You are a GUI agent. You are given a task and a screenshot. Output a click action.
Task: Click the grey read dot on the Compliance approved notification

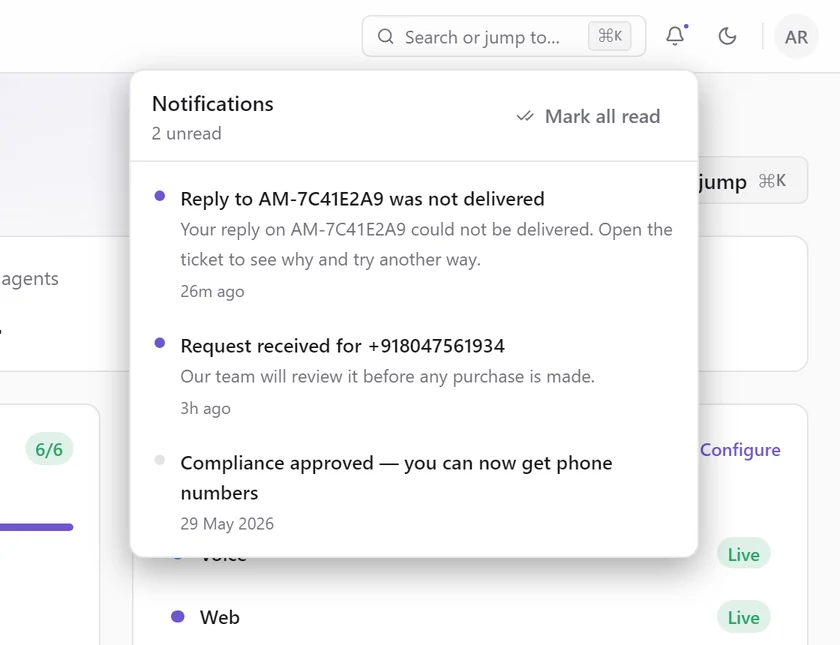tap(160, 460)
